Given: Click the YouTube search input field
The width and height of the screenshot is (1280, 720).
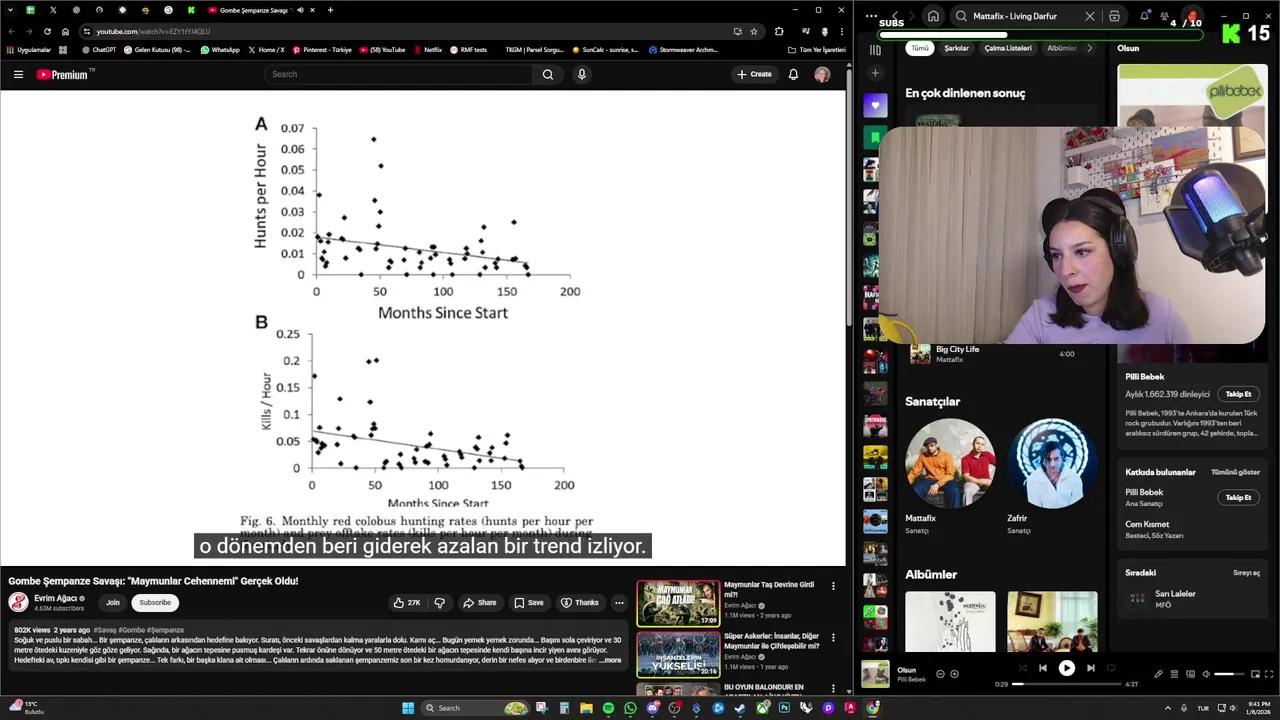Looking at the screenshot, I should (397, 74).
